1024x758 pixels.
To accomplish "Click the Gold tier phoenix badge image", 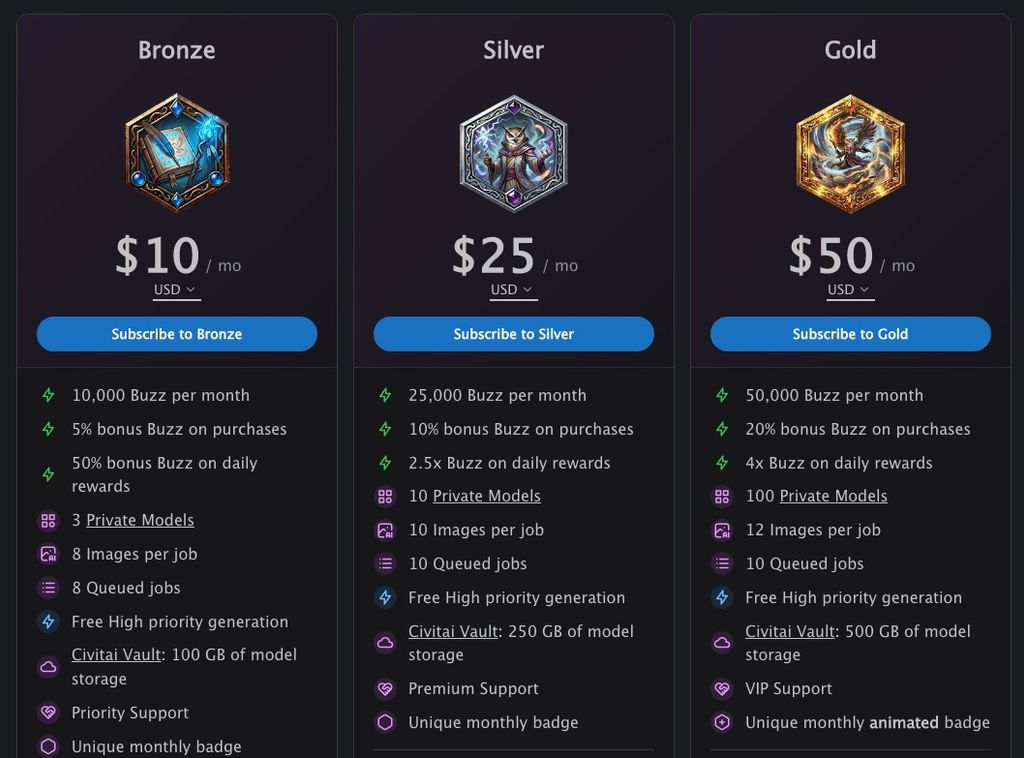I will click(850, 152).
